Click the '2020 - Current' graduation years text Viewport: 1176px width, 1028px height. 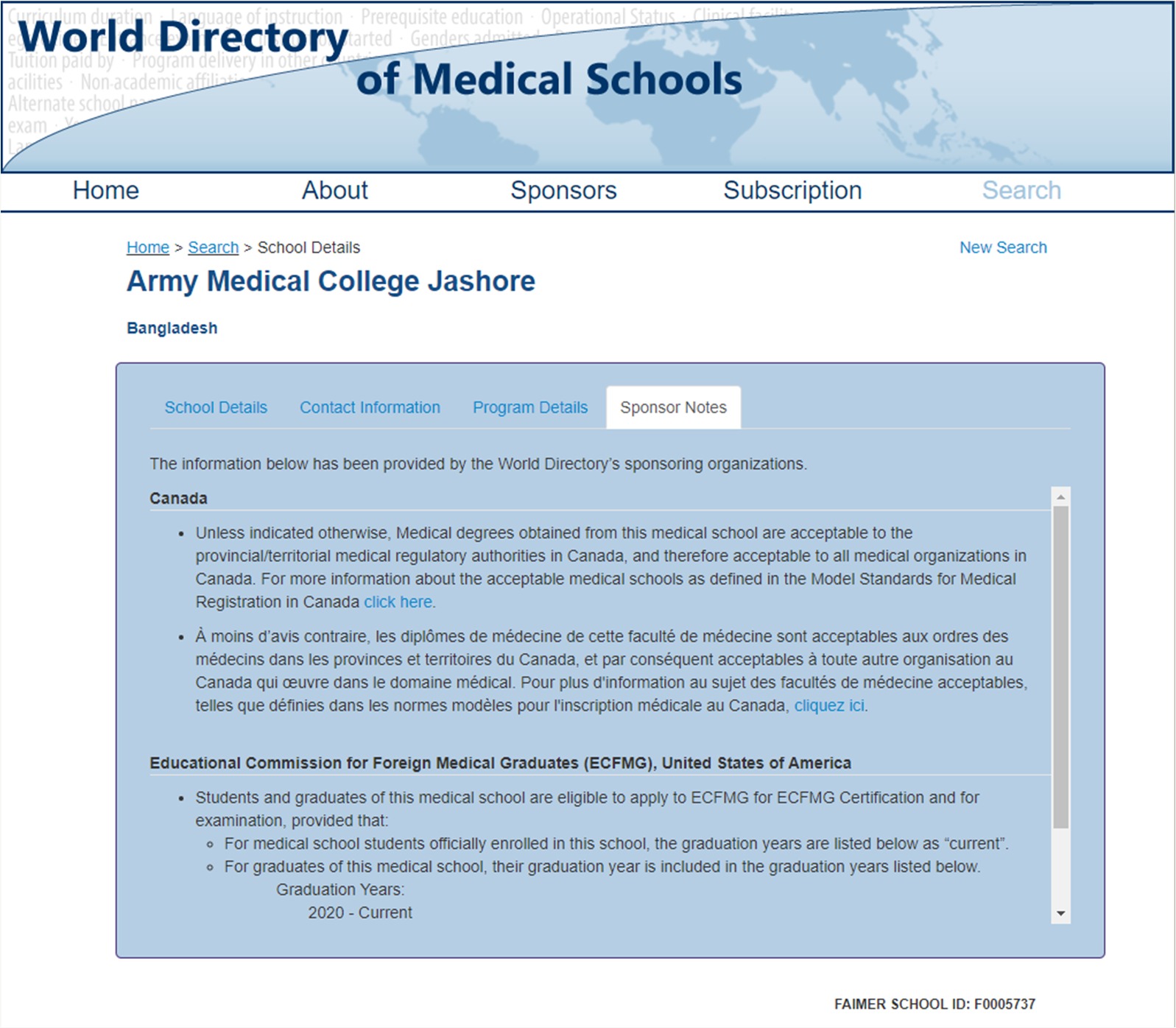click(360, 912)
